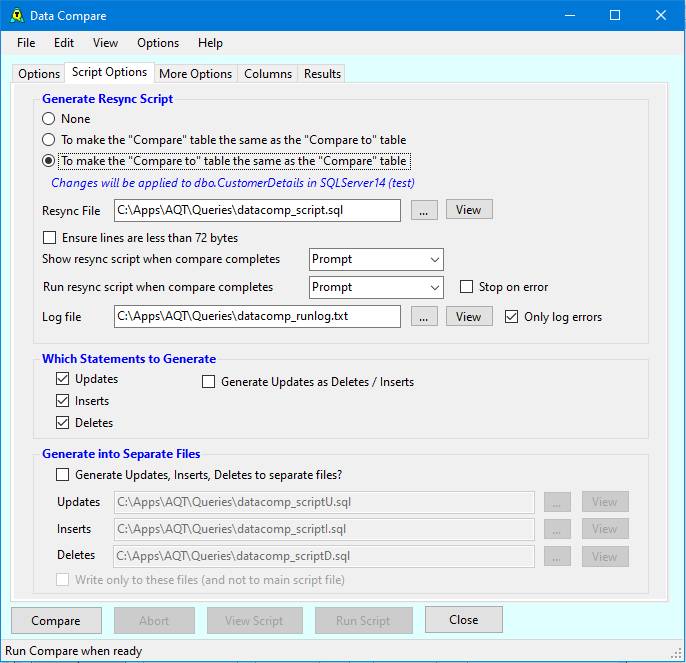Screen dimensions: 686x663
Task: Maximize the Data Compare window
Action: coord(615,15)
